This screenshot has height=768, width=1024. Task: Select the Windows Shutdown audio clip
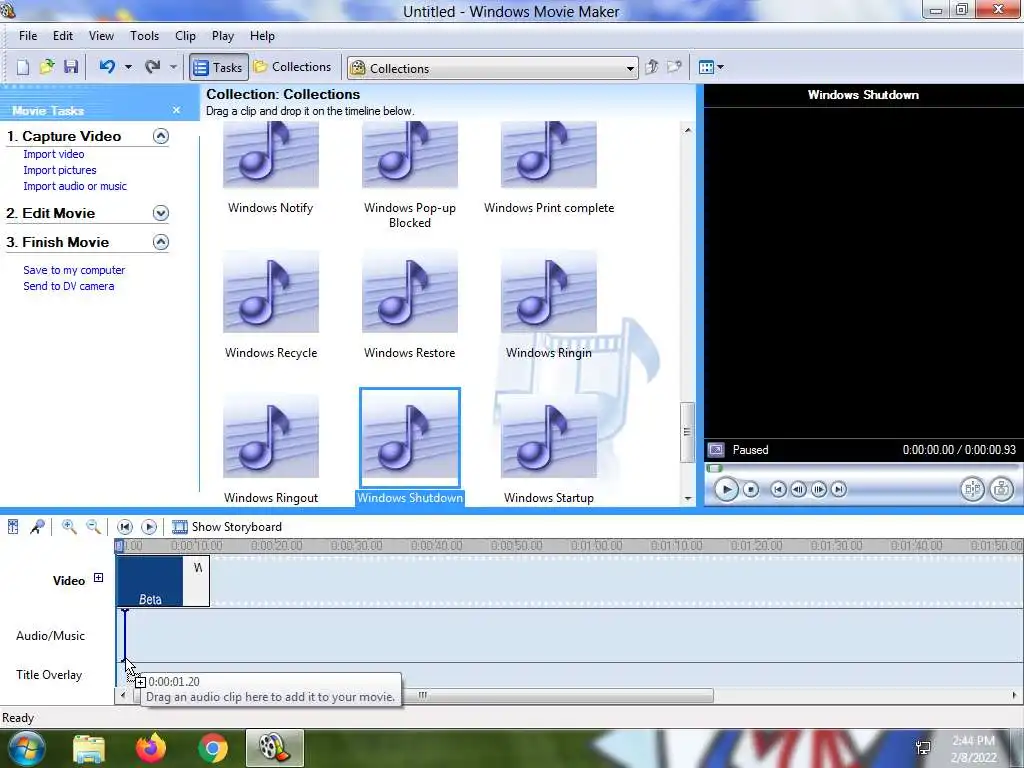click(x=409, y=447)
